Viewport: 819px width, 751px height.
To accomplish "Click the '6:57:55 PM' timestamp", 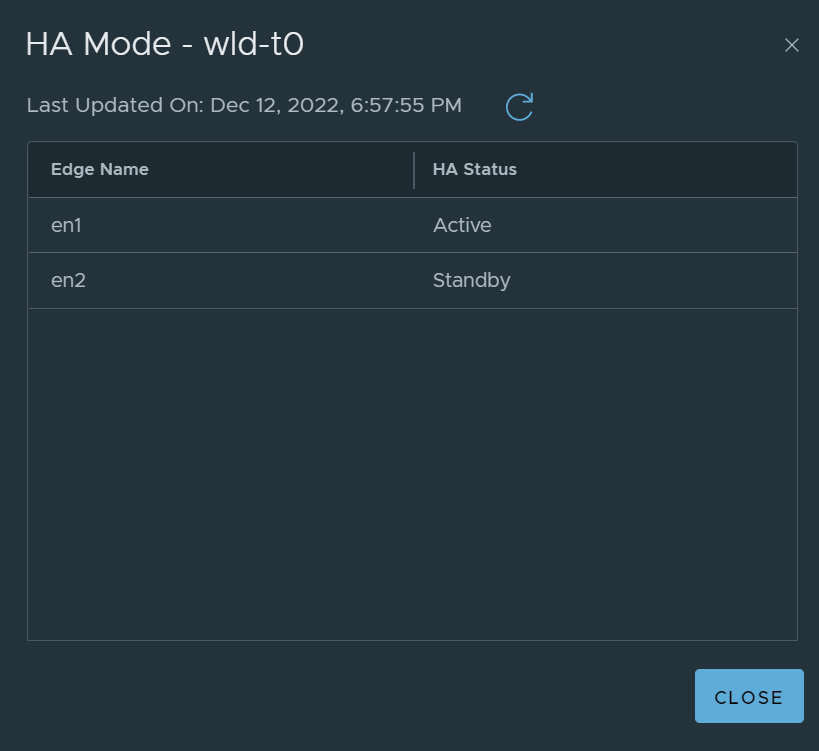I will point(406,105).
